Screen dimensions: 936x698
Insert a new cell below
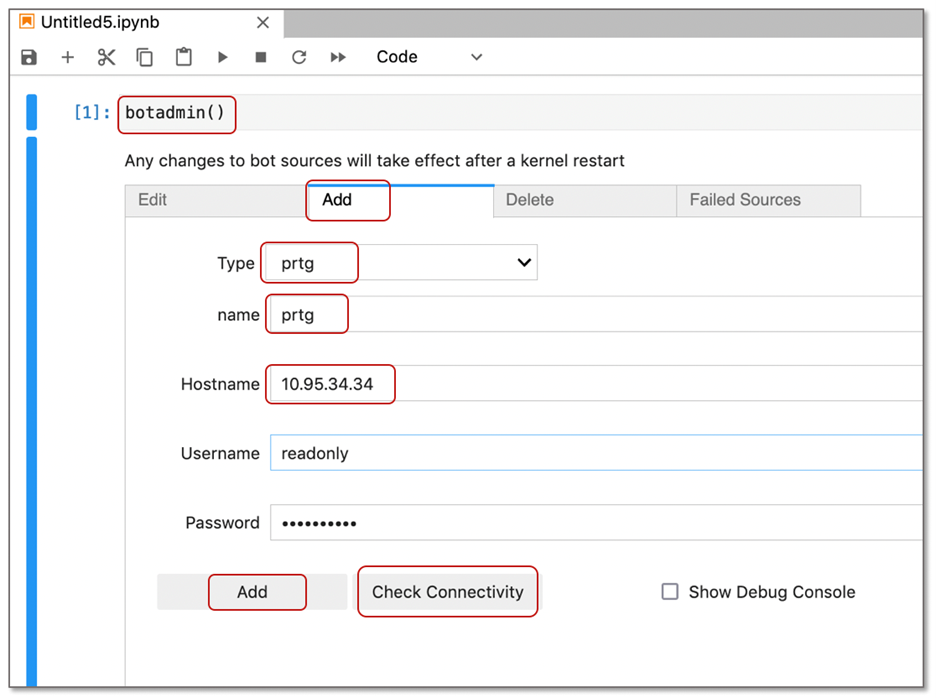(x=67, y=57)
